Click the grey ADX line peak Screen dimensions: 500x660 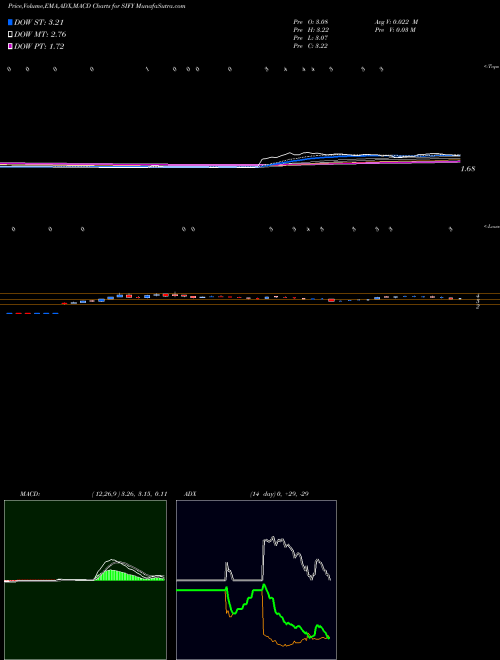tap(273, 538)
